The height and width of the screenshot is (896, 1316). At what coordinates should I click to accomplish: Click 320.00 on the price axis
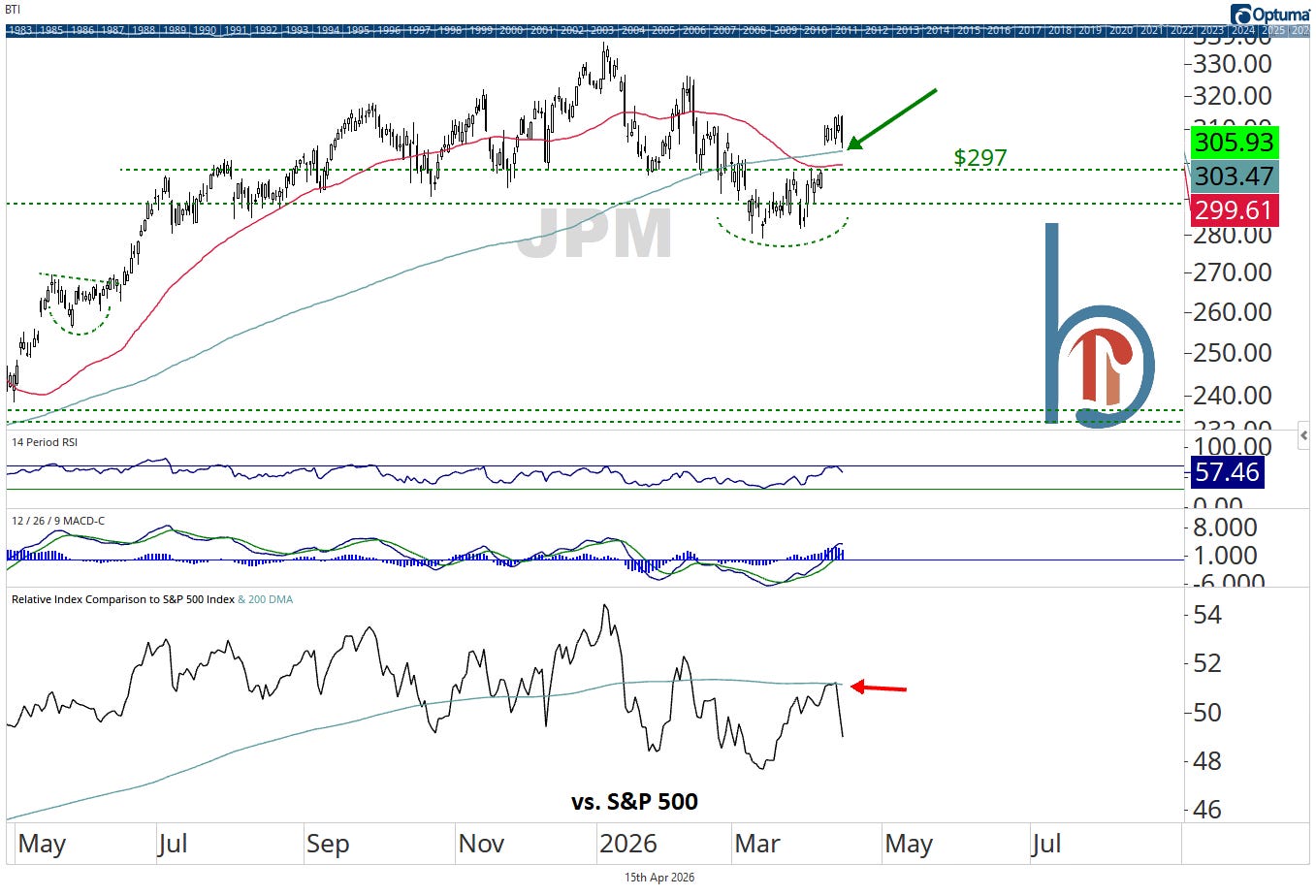(1232, 96)
